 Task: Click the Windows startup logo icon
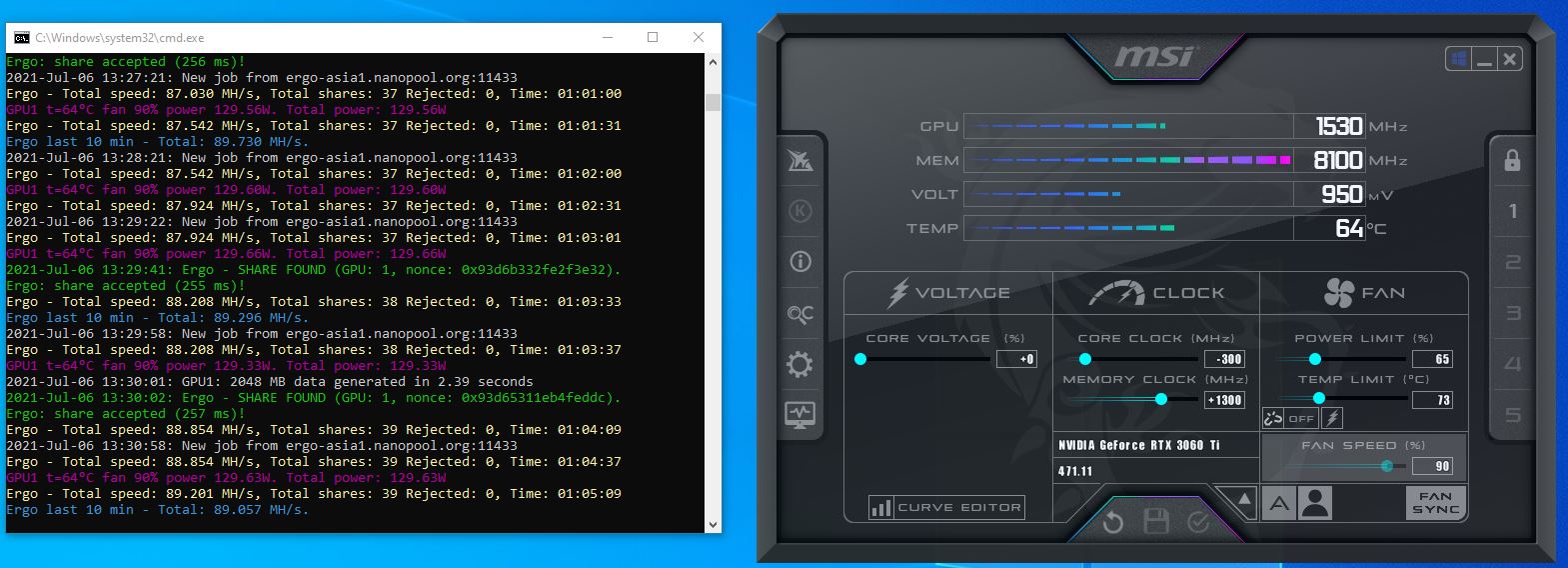pos(1459,59)
